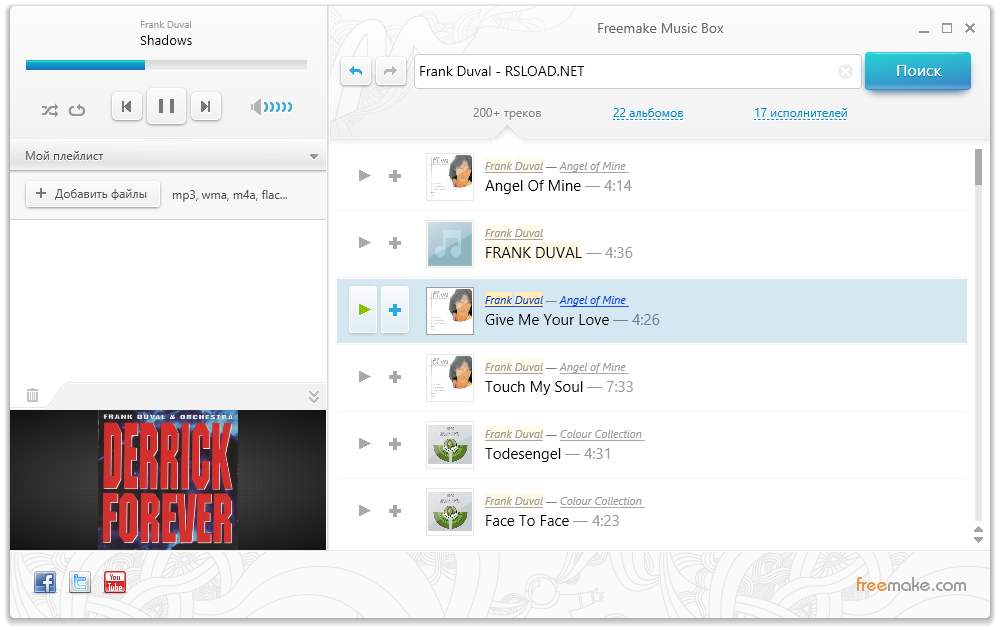The width and height of the screenshot is (1000, 630).
Task: Collapse the album art panel chevron
Action: [314, 396]
